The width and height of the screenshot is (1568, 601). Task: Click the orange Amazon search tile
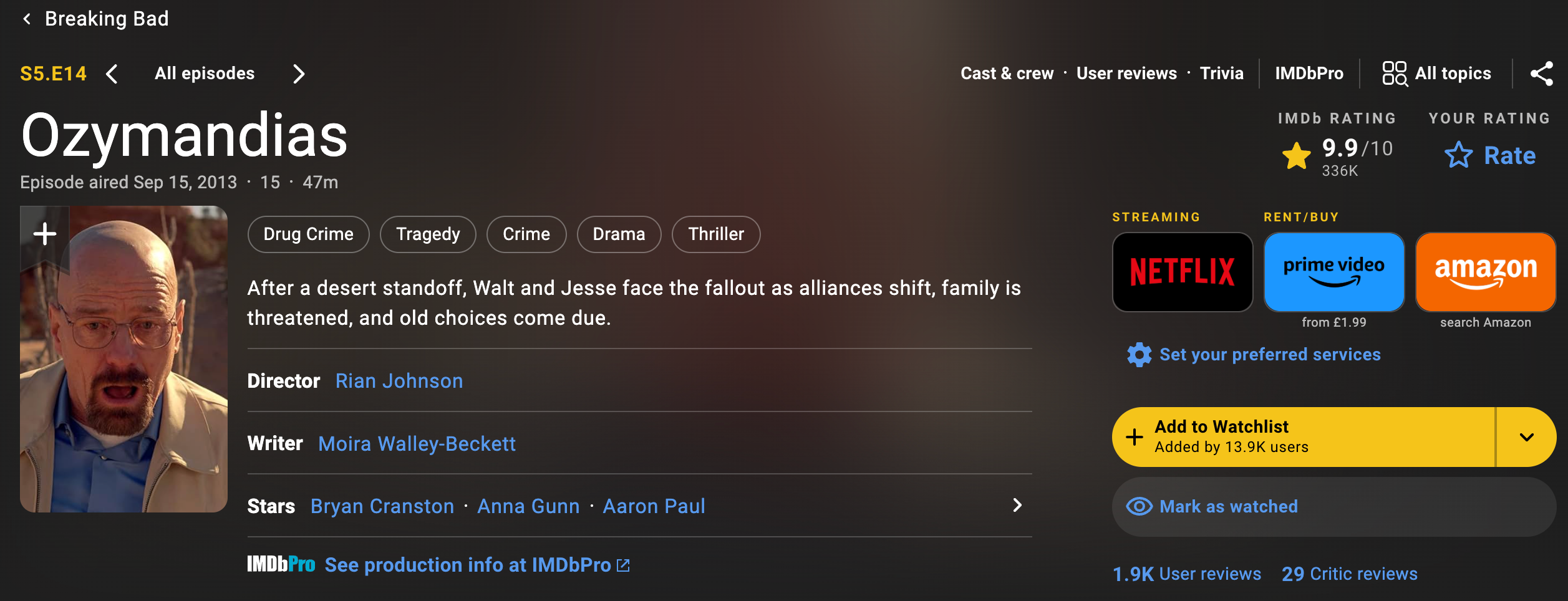(x=1485, y=272)
